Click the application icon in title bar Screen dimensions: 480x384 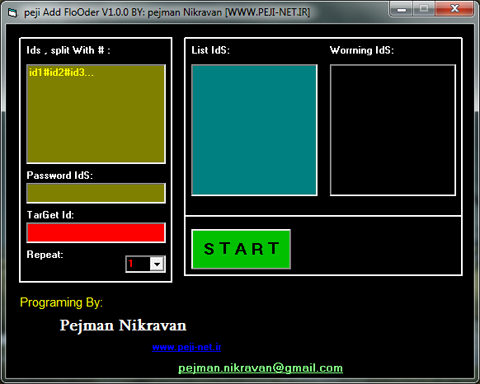(12, 13)
